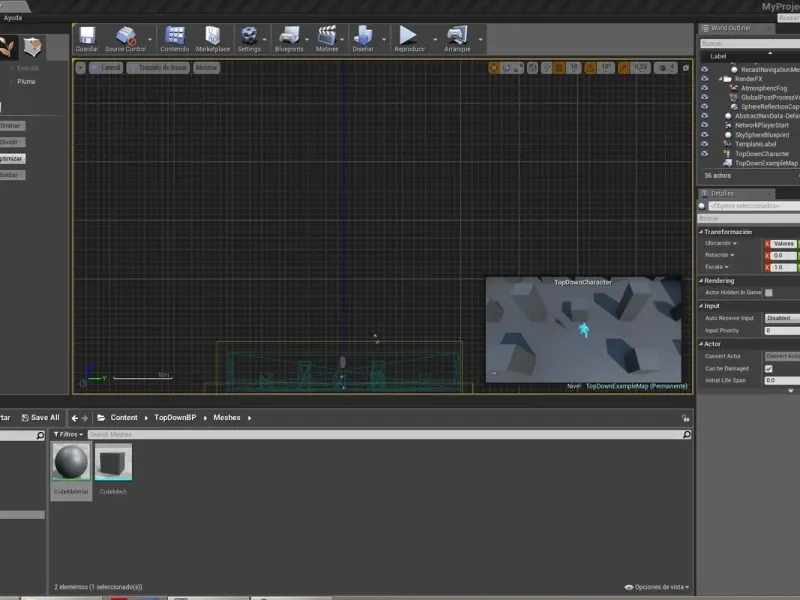Open camera speed 4 setting

pos(666,67)
